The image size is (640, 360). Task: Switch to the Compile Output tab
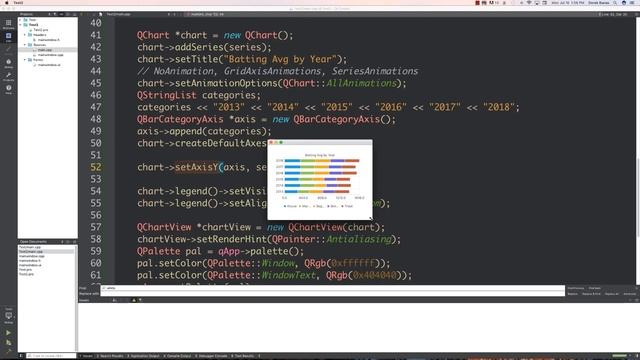178,356
